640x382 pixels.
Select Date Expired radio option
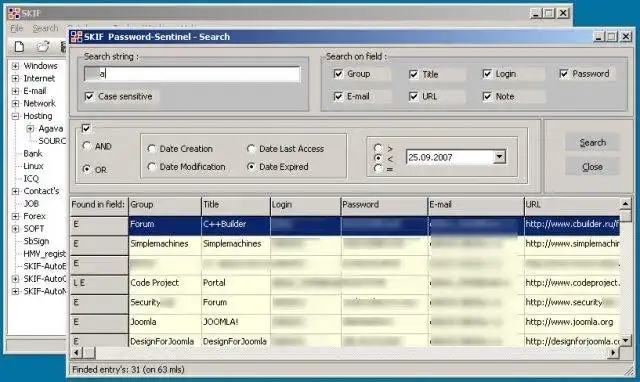click(x=251, y=167)
